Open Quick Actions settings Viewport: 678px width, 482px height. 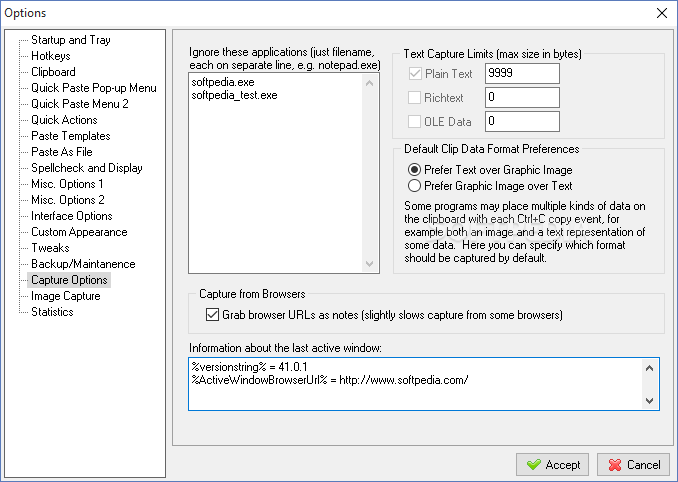(x=64, y=120)
